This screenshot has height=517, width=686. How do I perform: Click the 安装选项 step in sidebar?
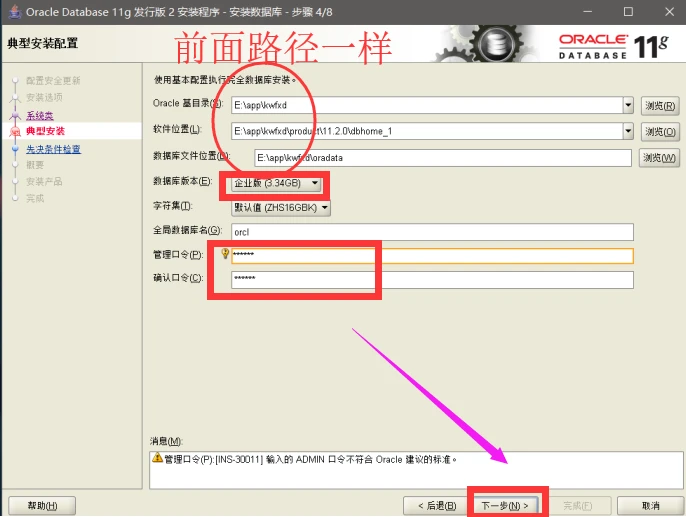44,97
